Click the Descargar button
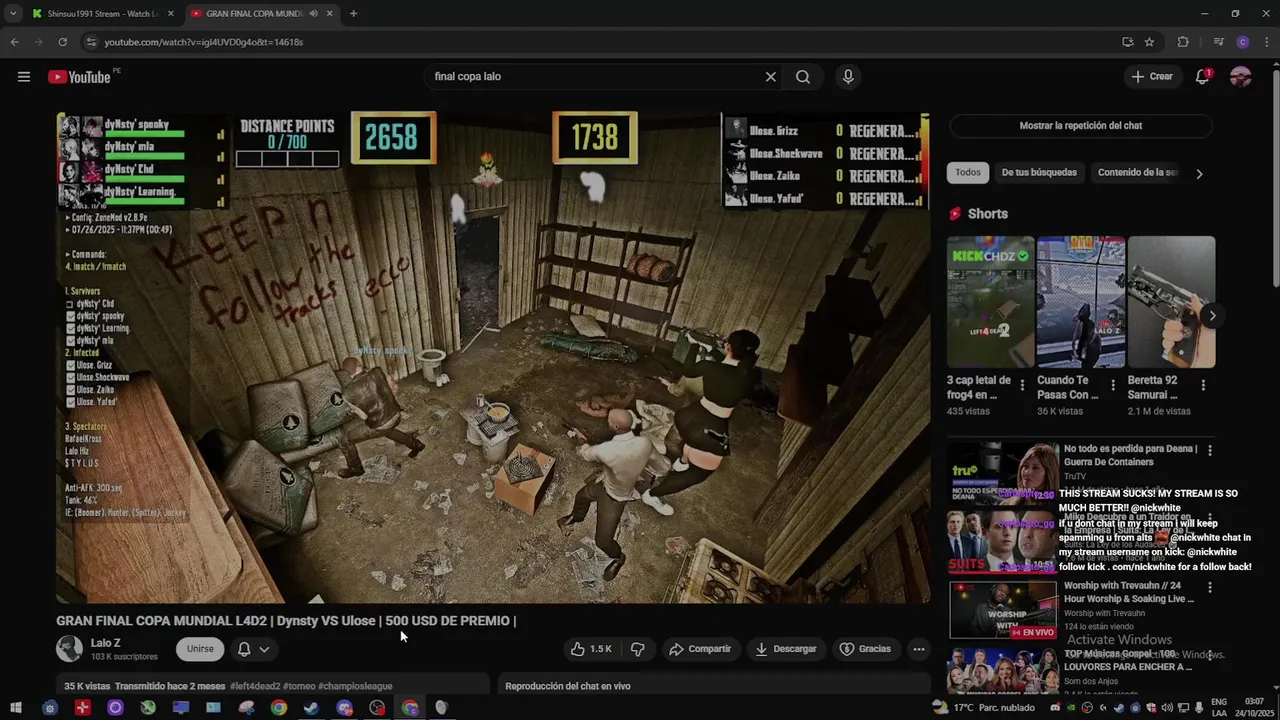Image resolution: width=1280 pixels, height=720 pixels. [786, 649]
